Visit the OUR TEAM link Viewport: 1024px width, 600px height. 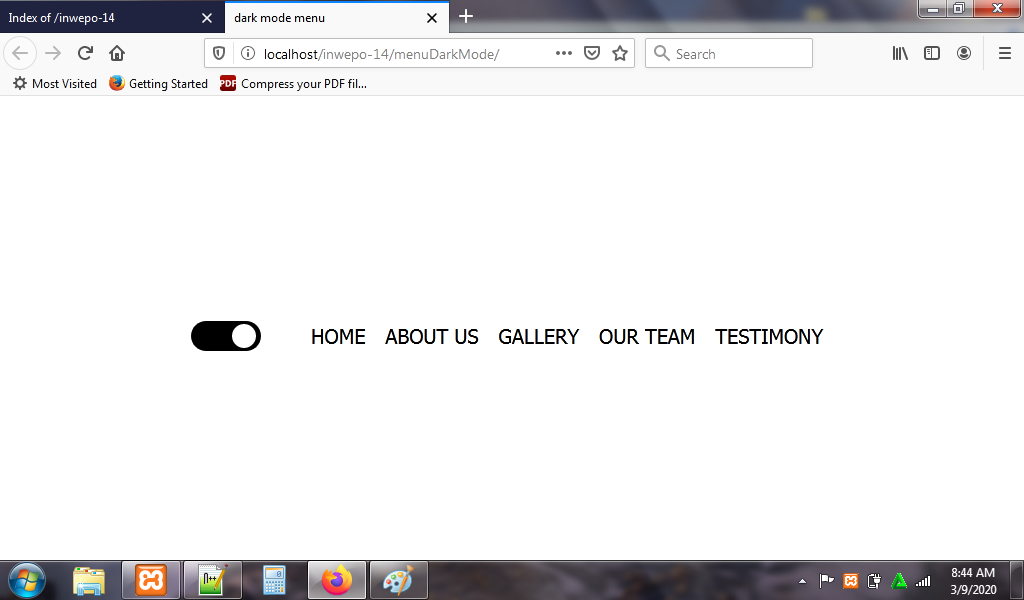tap(647, 337)
